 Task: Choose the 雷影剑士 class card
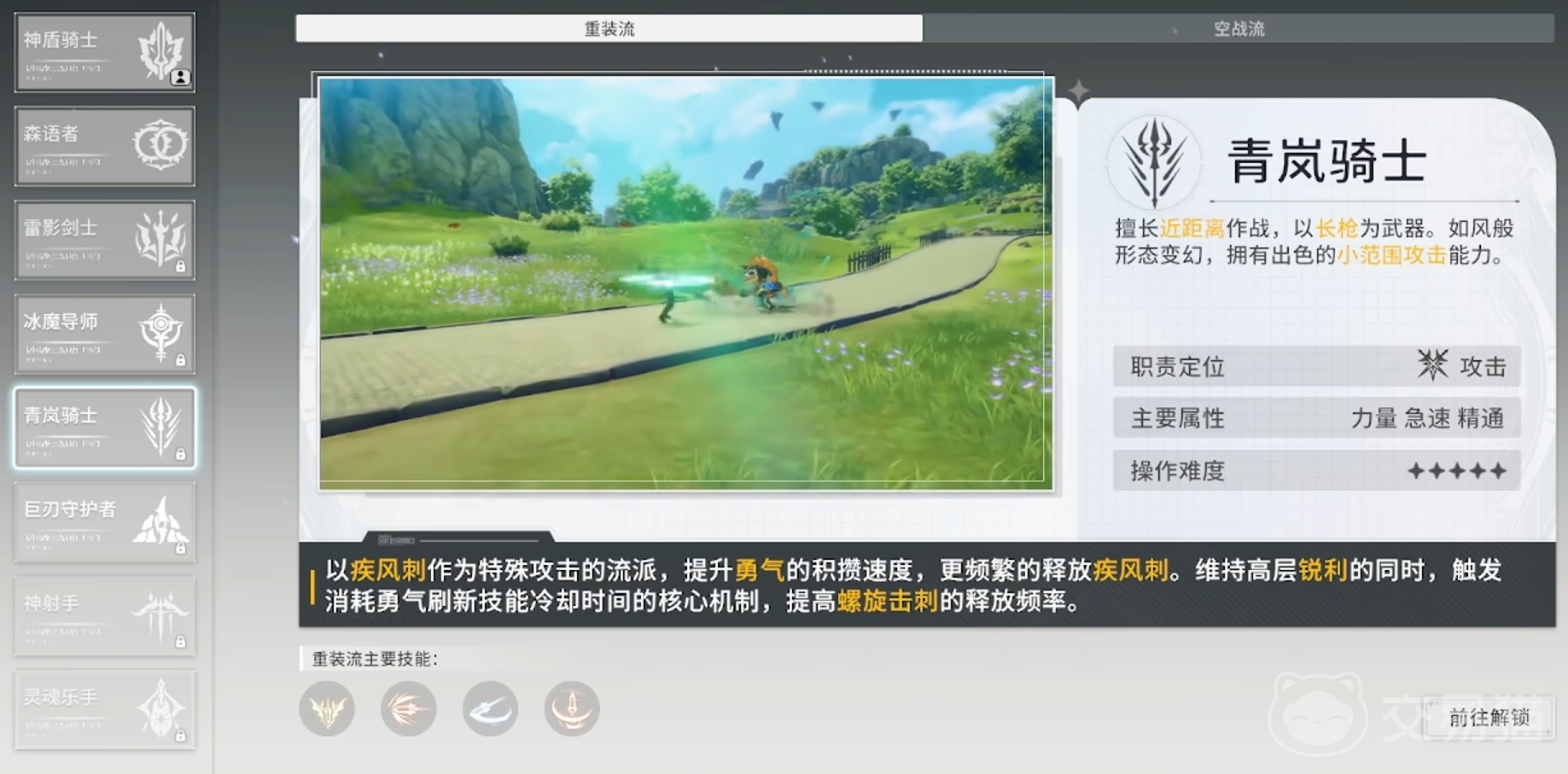(104, 240)
